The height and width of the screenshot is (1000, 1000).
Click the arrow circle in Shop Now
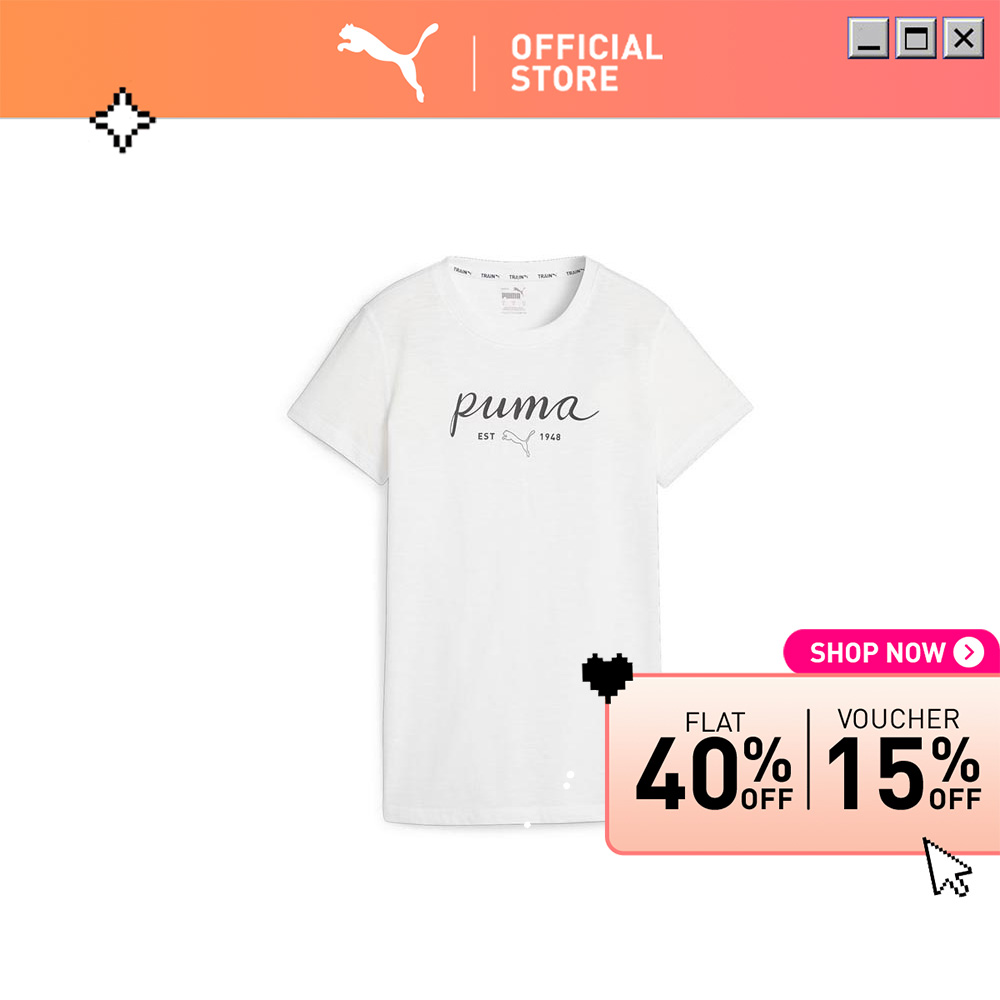coord(969,652)
